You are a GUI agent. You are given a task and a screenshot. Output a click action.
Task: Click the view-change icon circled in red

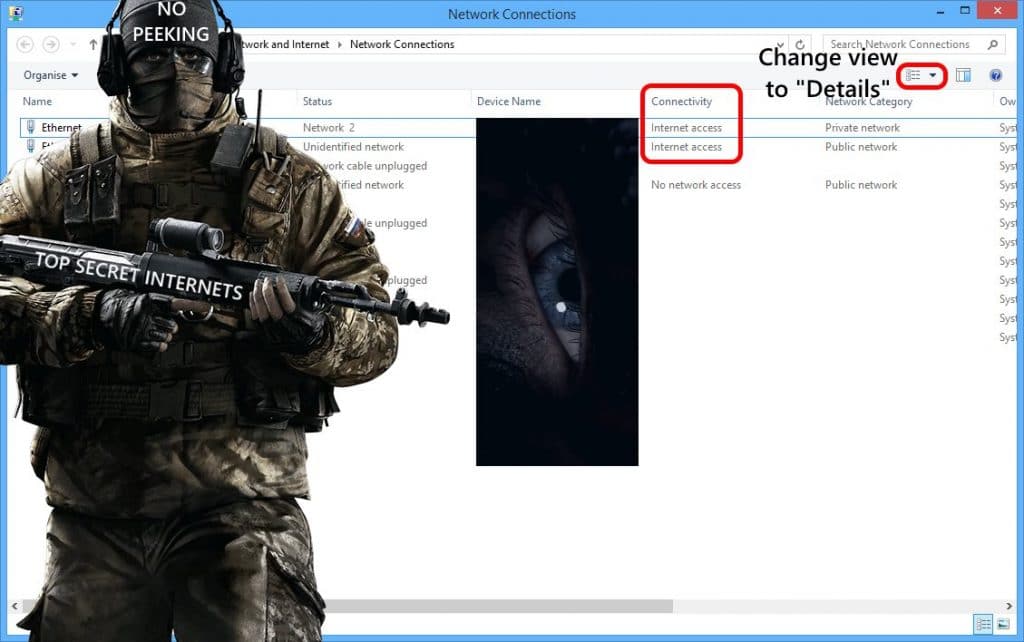click(914, 75)
